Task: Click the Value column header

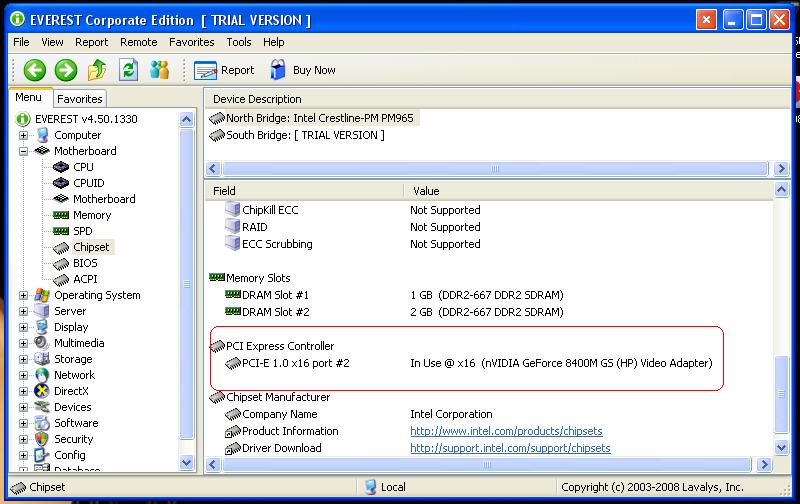Action: 589,191
